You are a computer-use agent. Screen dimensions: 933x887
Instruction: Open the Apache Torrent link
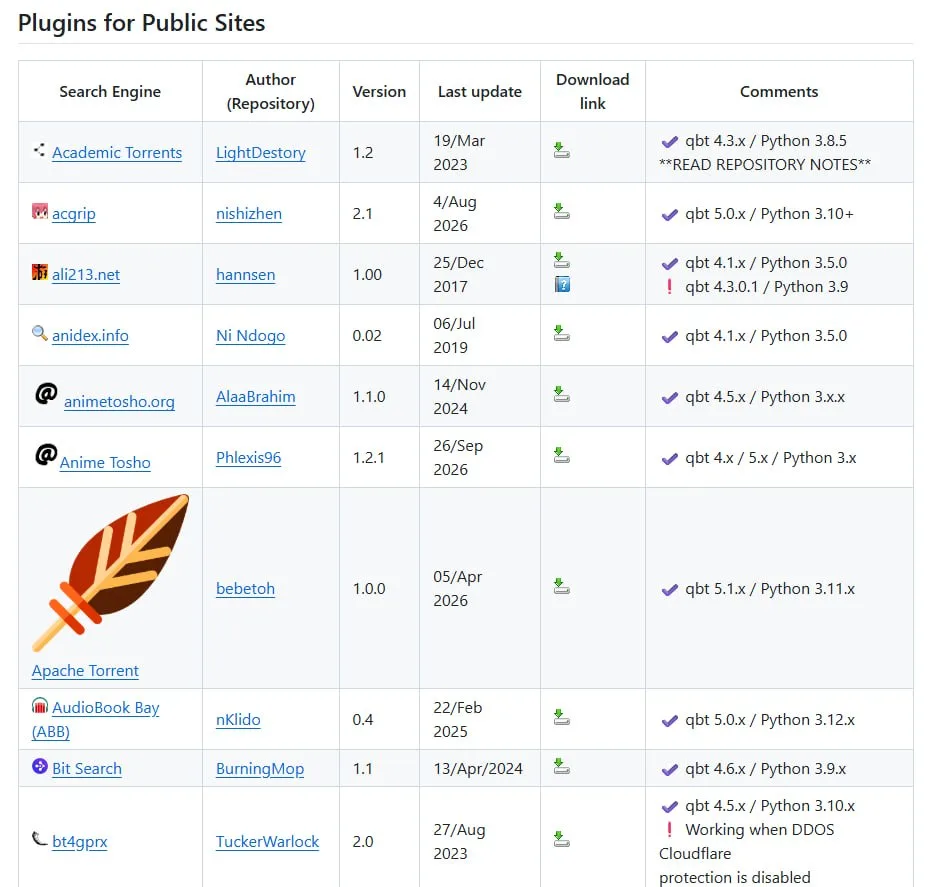coord(85,671)
